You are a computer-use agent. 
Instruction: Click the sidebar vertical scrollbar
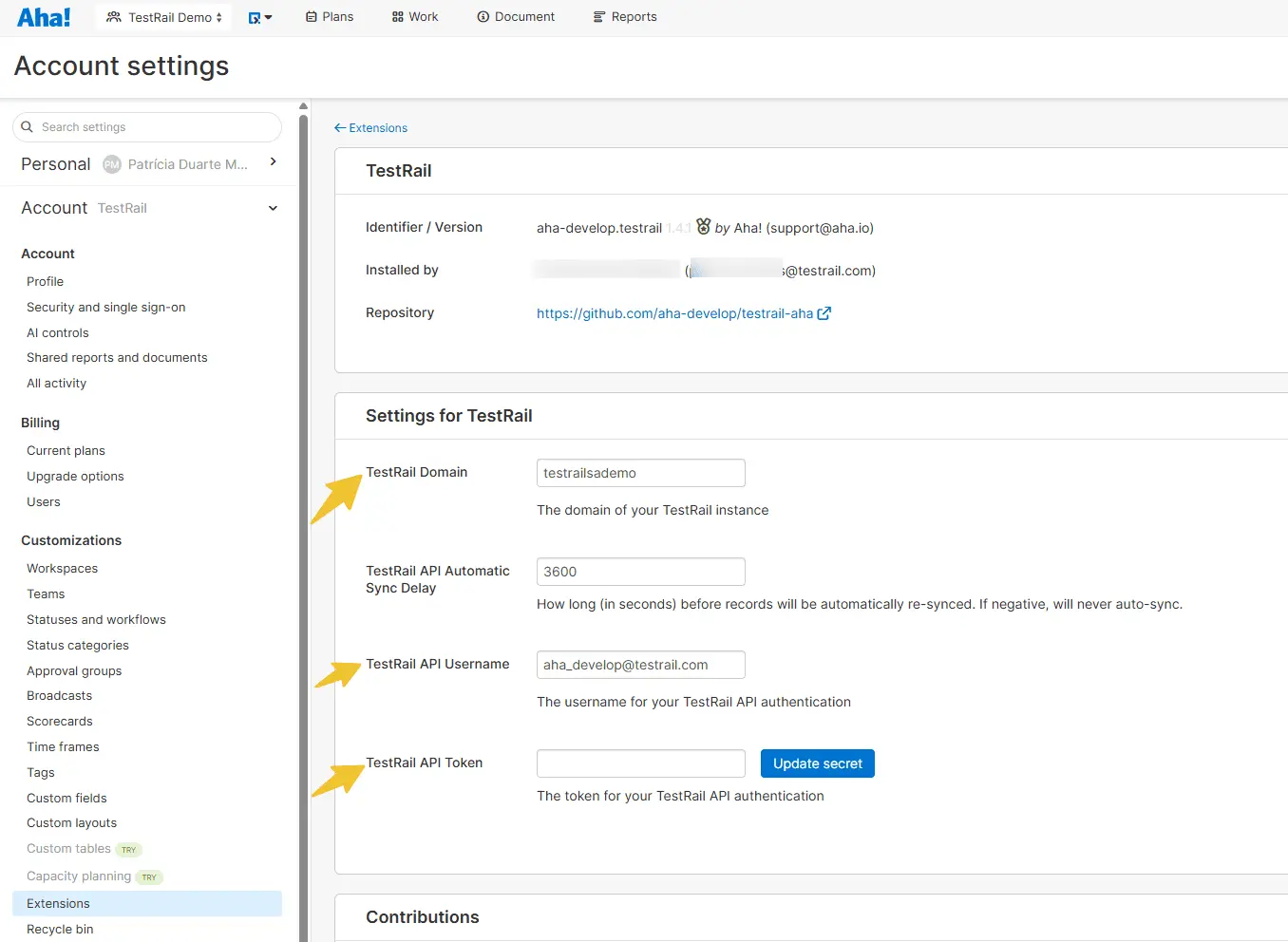click(304, 522)
